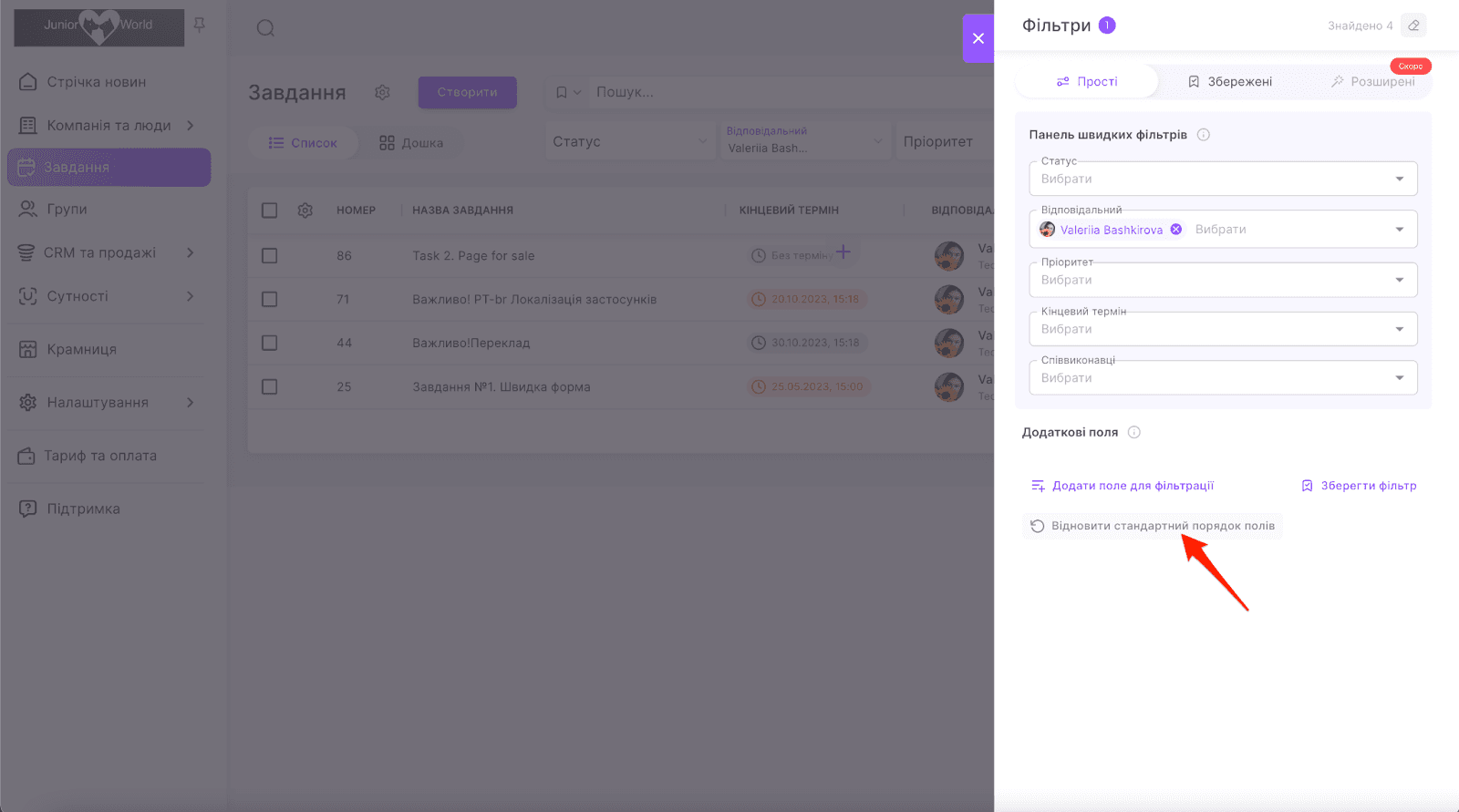Click the 25.05.2023, 15:00 deadline badge
This screenshot has height=812, width=1459.
click(808, 386)
